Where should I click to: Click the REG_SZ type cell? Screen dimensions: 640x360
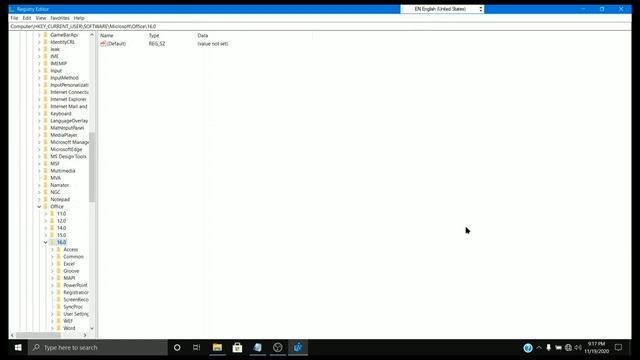tap(157, 43)
